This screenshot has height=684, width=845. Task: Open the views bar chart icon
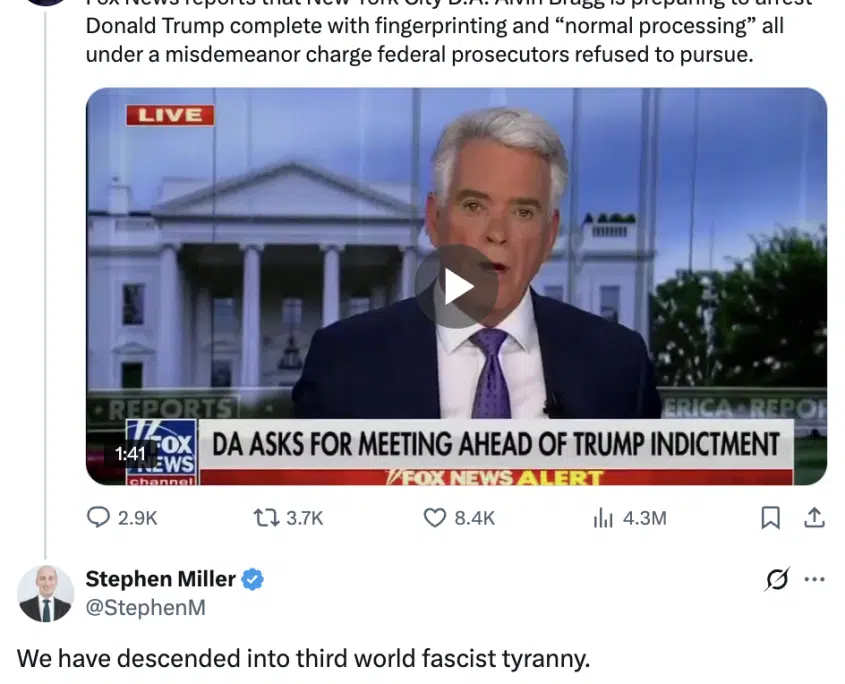pyautogui.click(x=602, y=518)
